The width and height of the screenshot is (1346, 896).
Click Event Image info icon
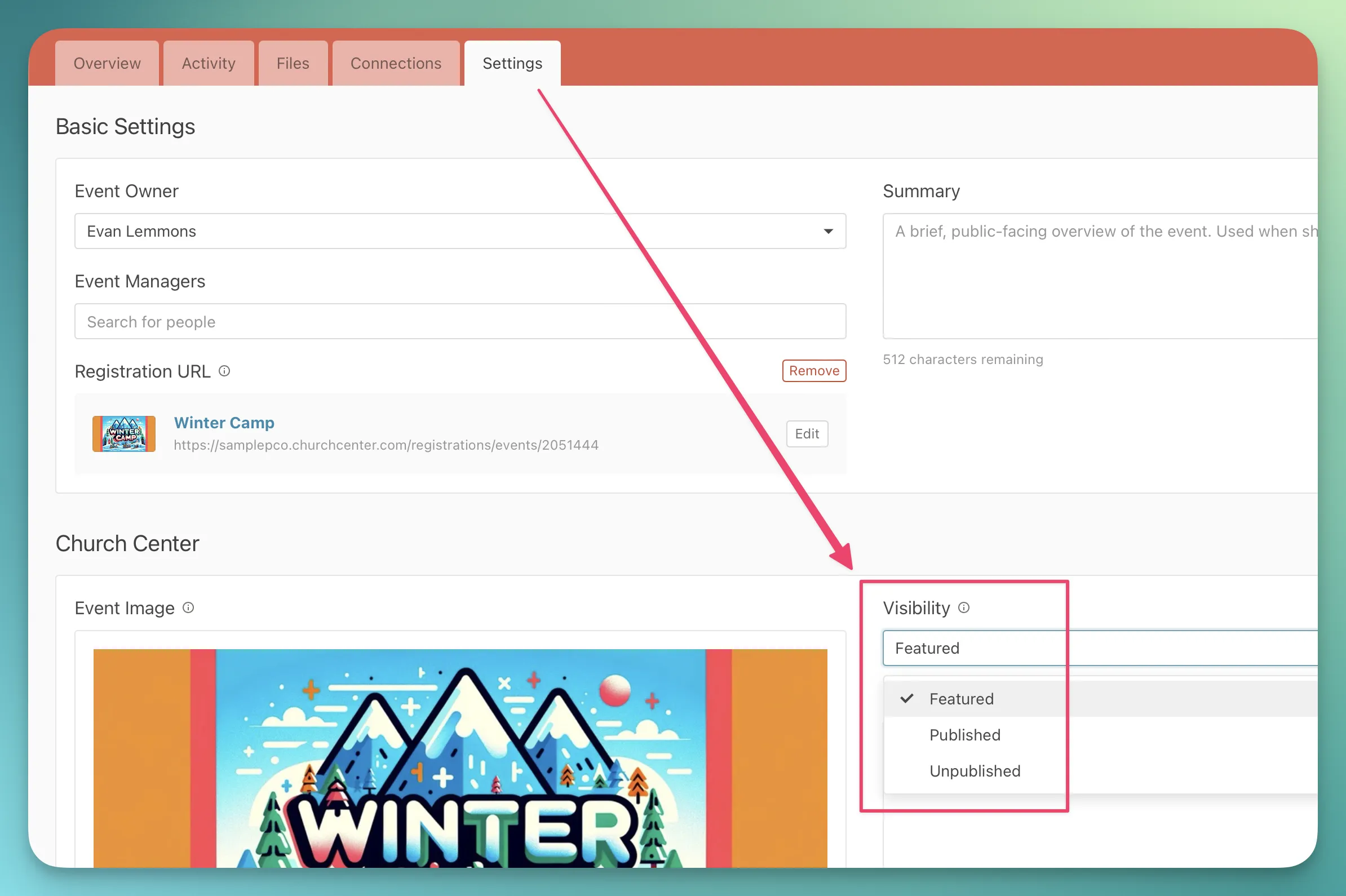(188, 607)
